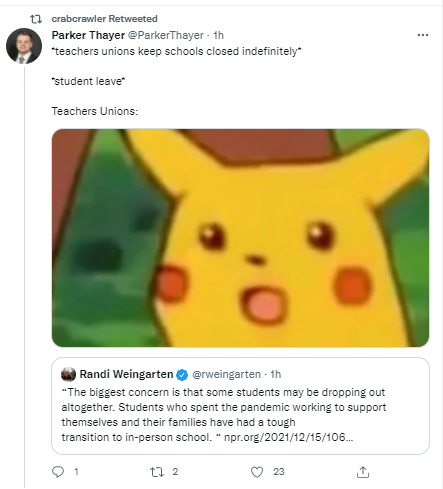Click the reply speech bubble icon
The image size is (443, 489).
click(58, 472)
